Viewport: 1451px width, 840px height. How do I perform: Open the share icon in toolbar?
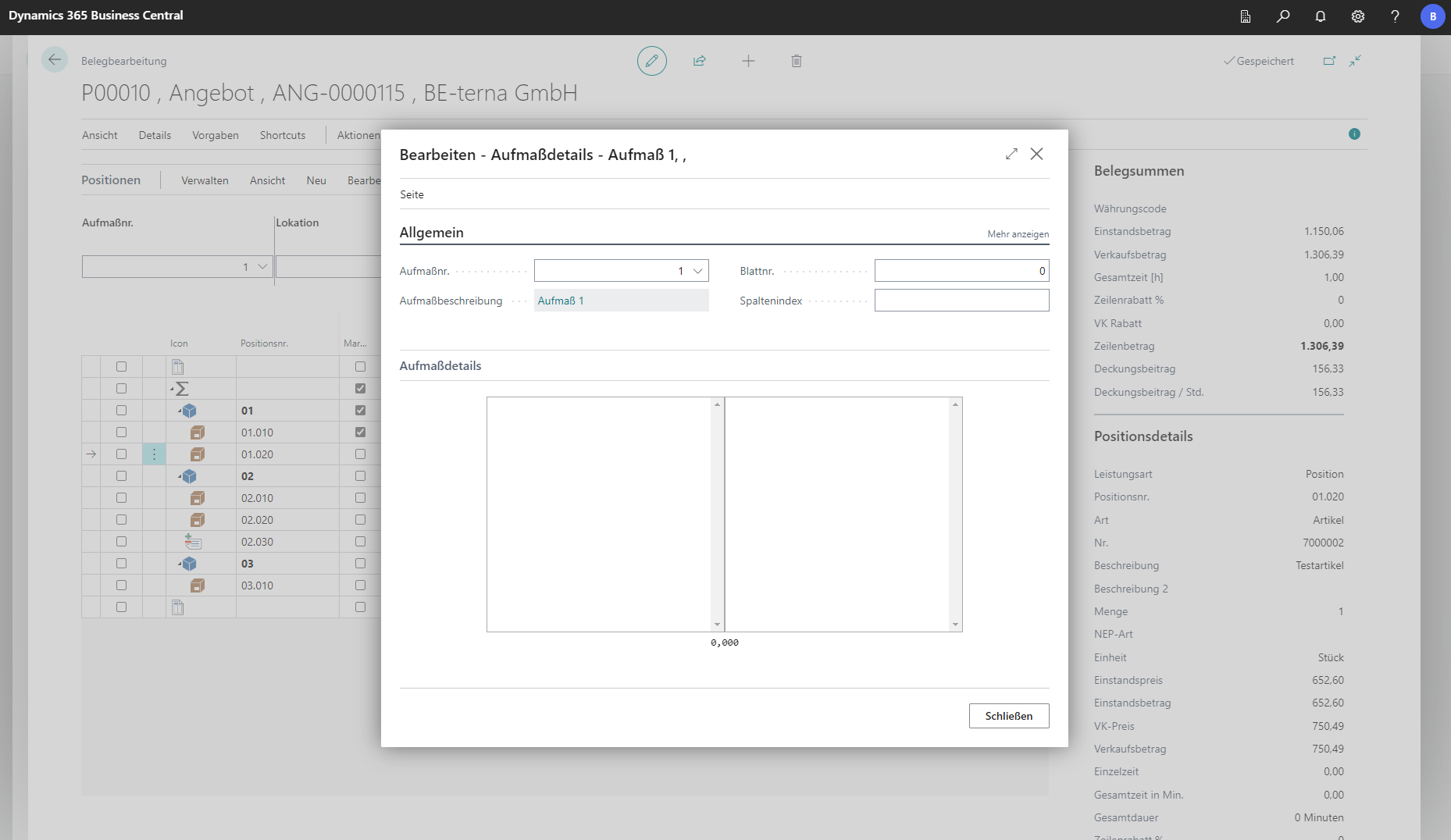point(700,61)
